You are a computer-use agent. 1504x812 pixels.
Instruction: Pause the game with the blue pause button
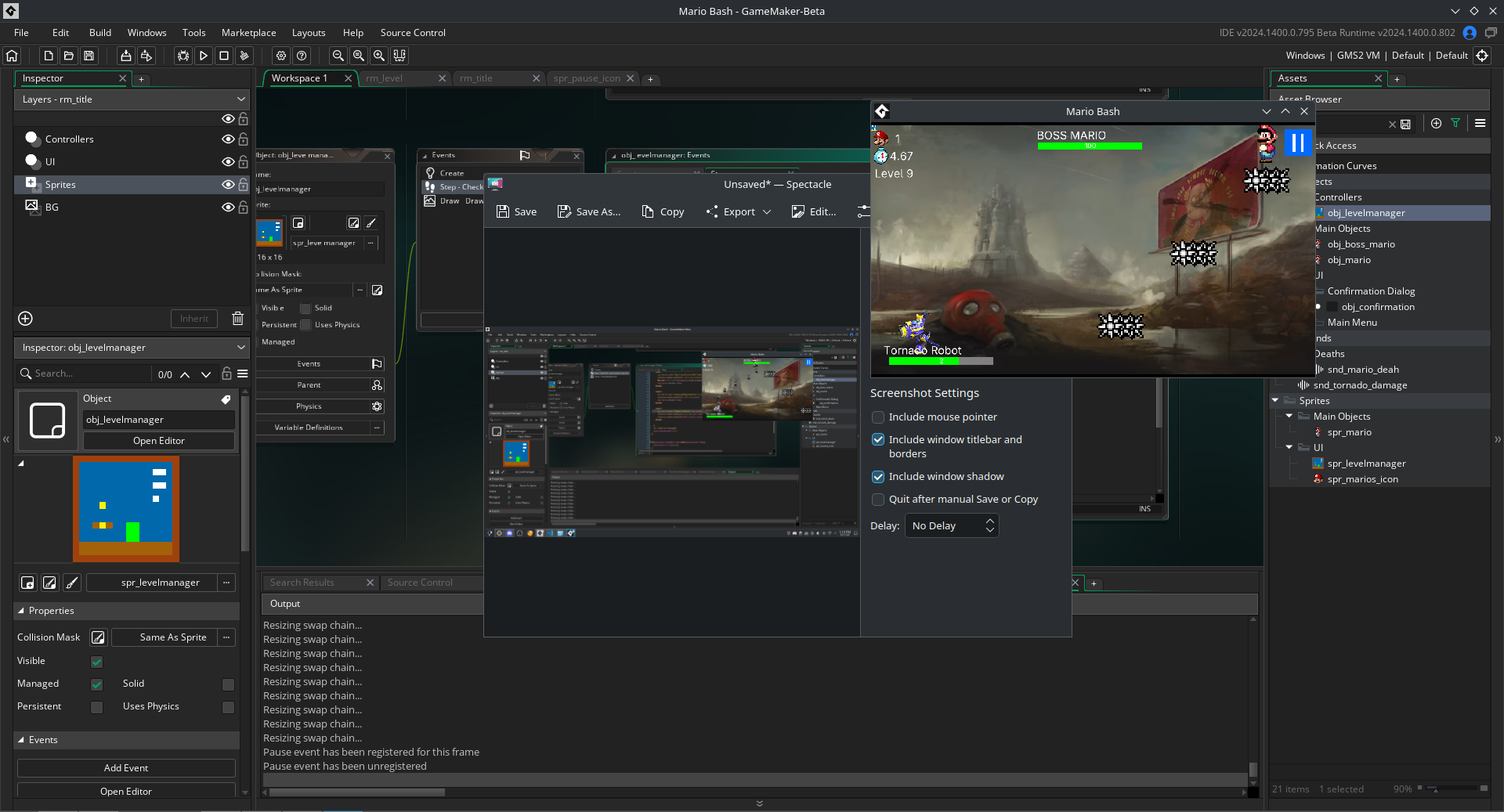[x=1297, y=143]
